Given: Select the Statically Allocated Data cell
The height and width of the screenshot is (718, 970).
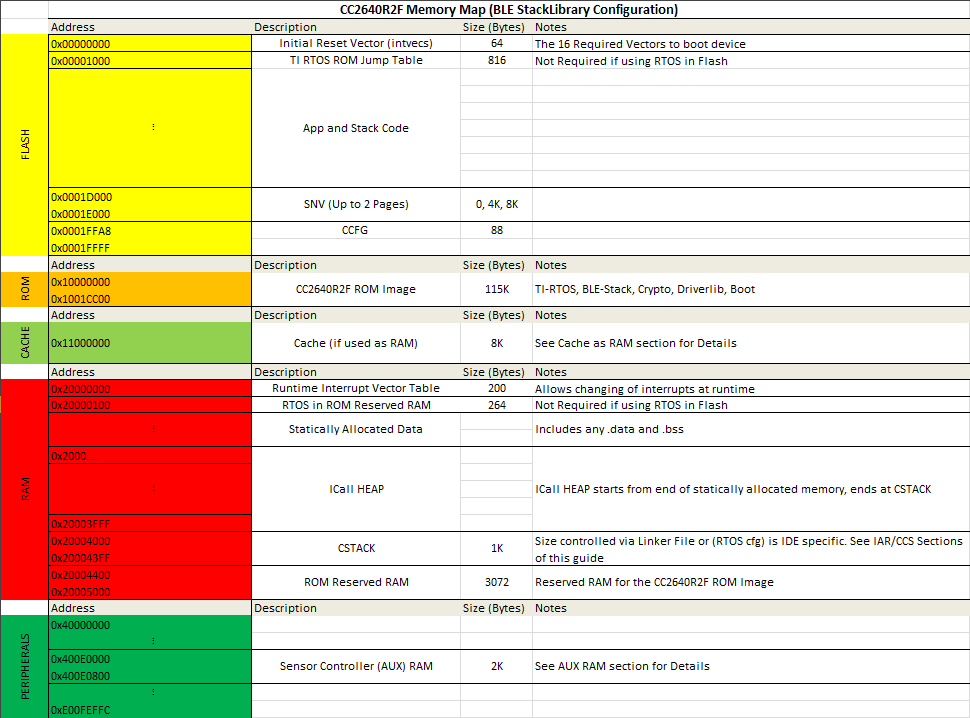Looking at the screenshot, I should [356, 429].
